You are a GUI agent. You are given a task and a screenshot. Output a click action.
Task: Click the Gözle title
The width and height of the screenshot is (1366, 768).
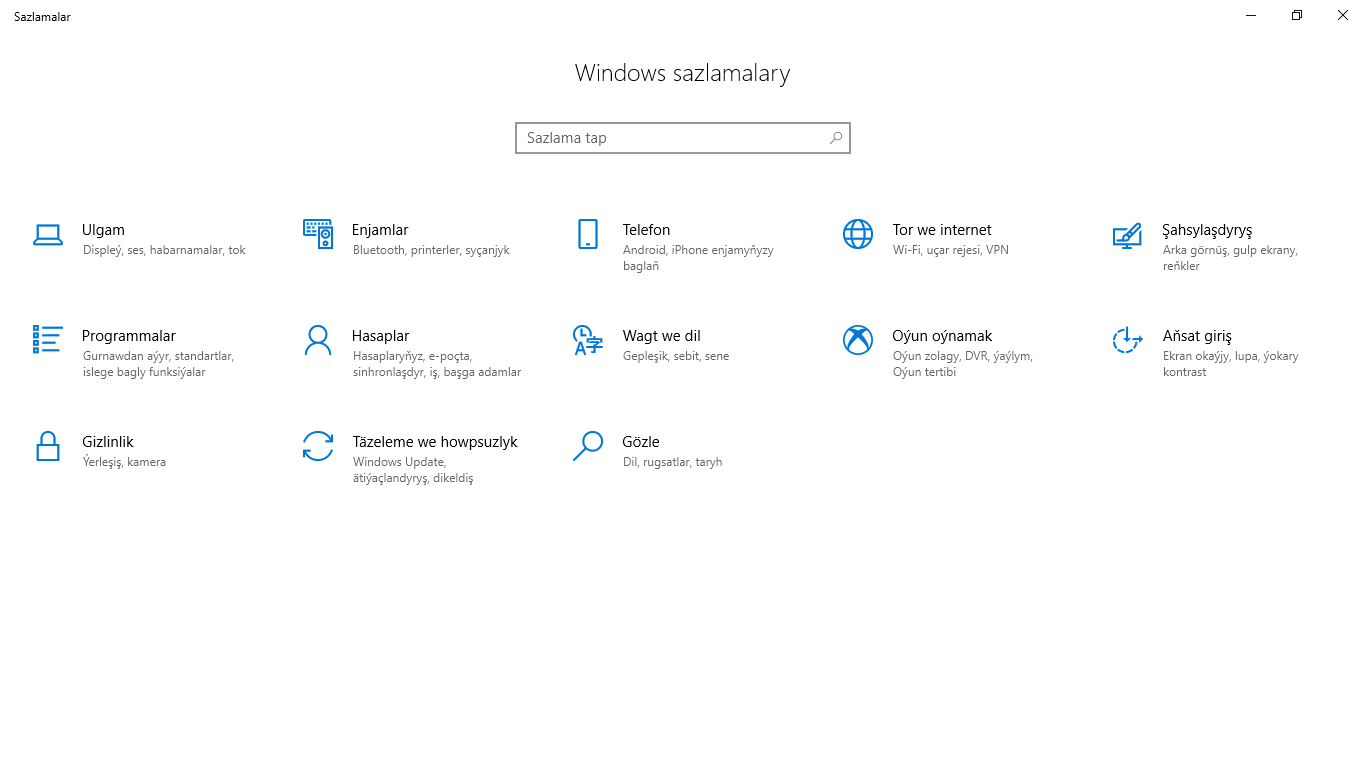641,442
